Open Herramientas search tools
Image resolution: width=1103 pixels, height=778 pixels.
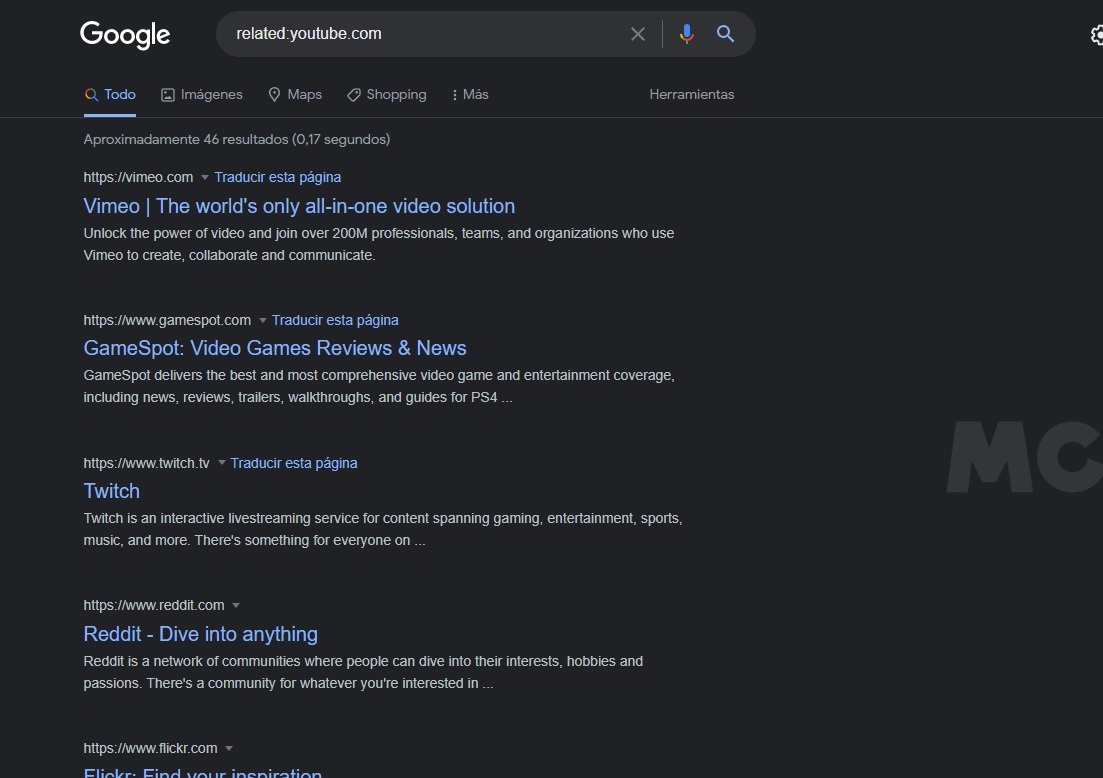tap(691, 94)
